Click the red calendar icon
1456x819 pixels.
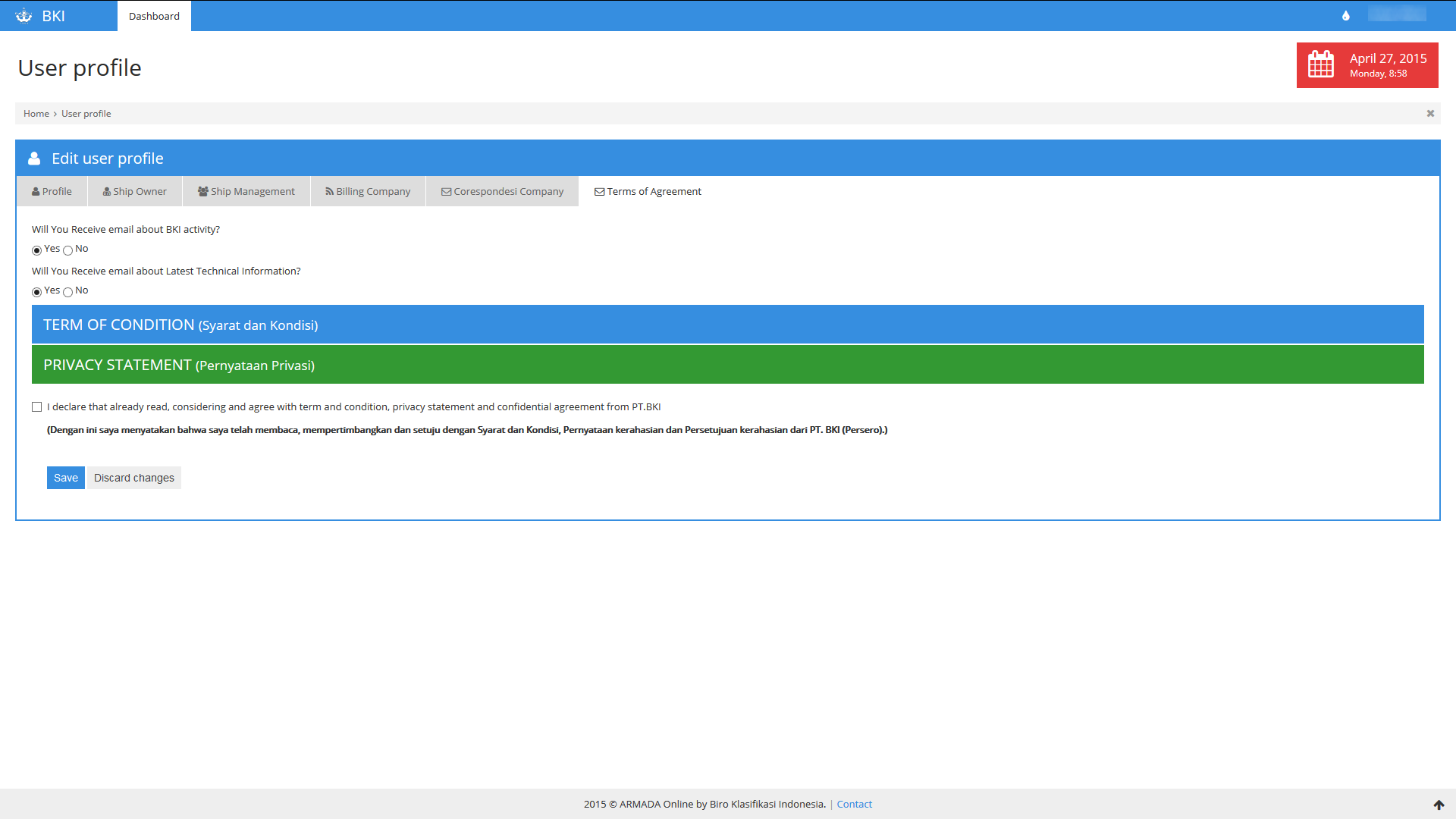[x=1320, y=64]
